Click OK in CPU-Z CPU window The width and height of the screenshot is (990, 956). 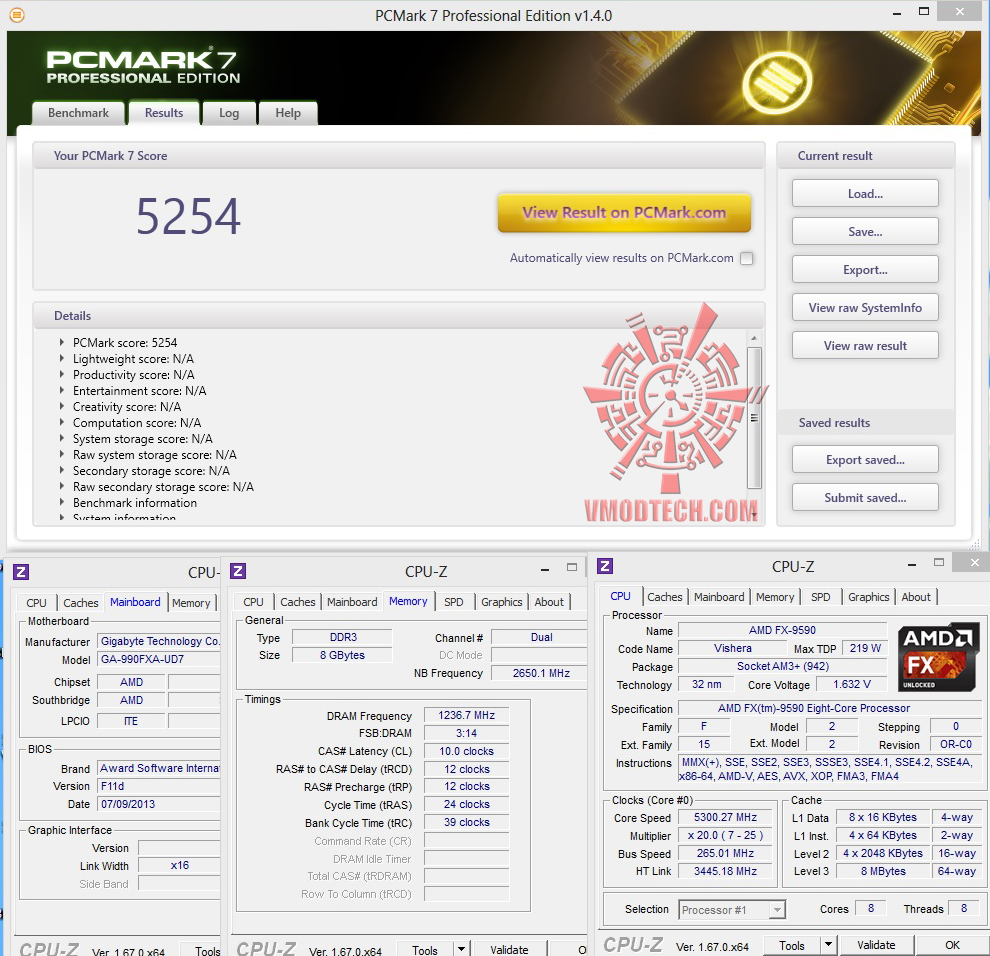tap(952, 945)
